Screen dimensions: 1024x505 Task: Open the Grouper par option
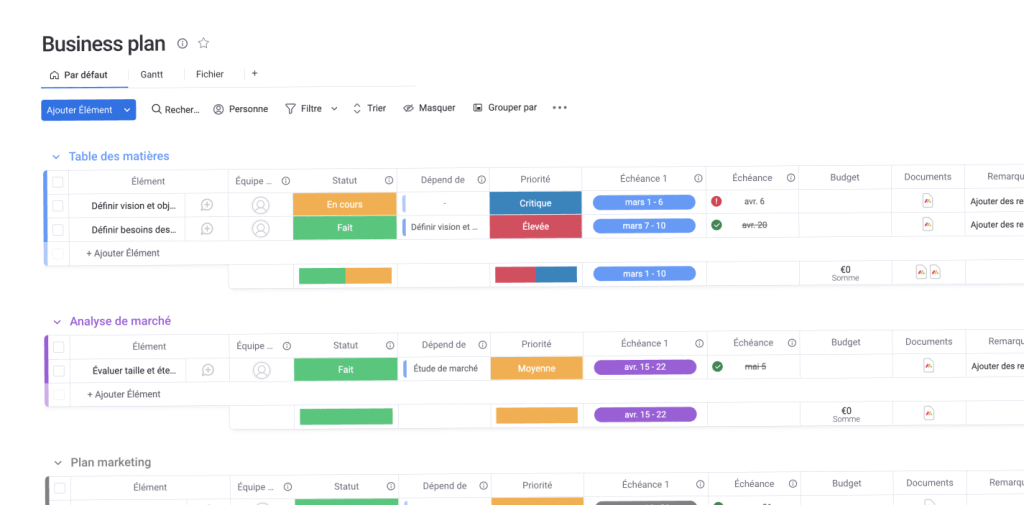tap(505, 107)
